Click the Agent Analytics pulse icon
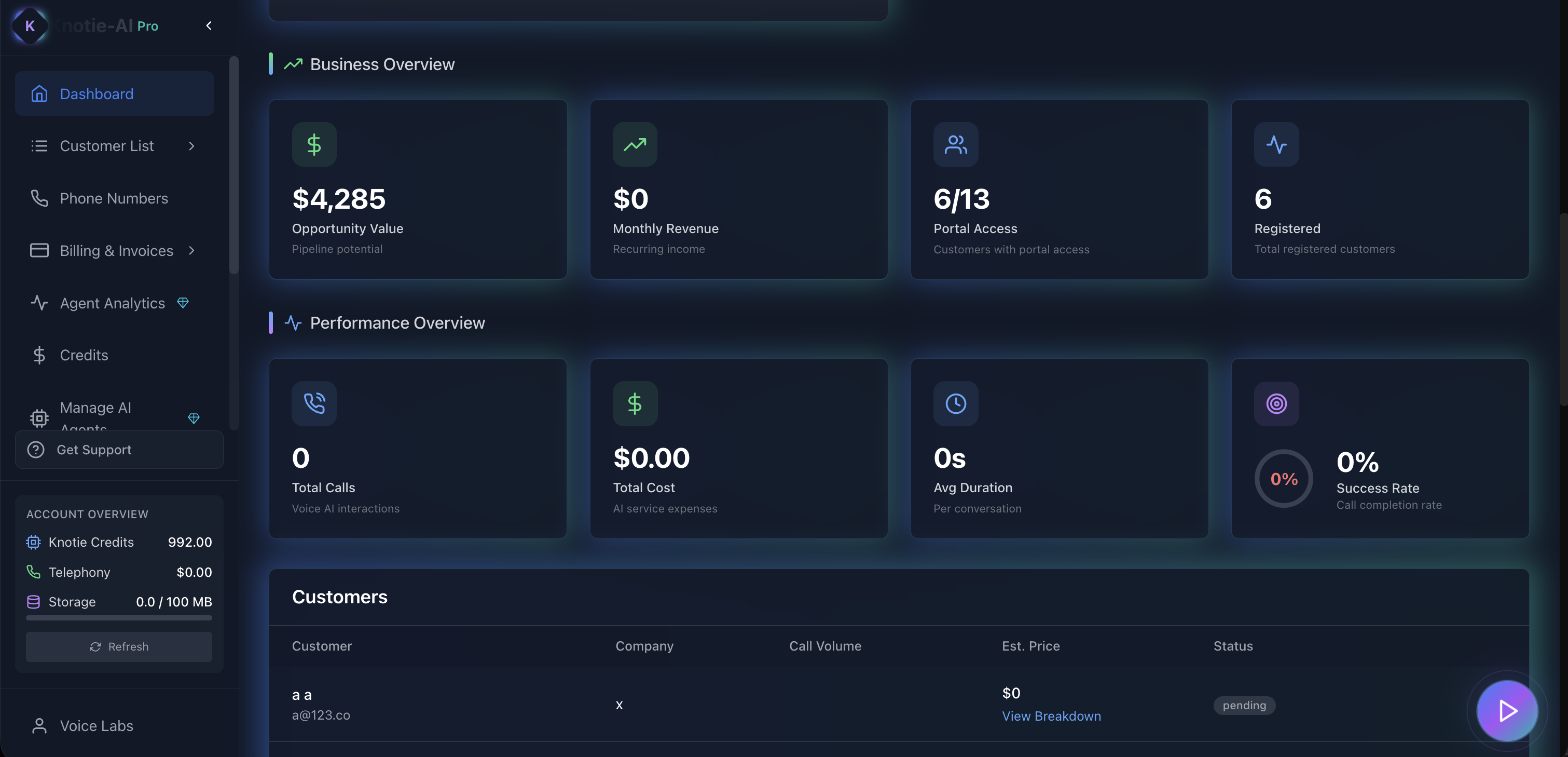Image resolution: width=1568 pixels, height=757 pixels. [39, 303]
